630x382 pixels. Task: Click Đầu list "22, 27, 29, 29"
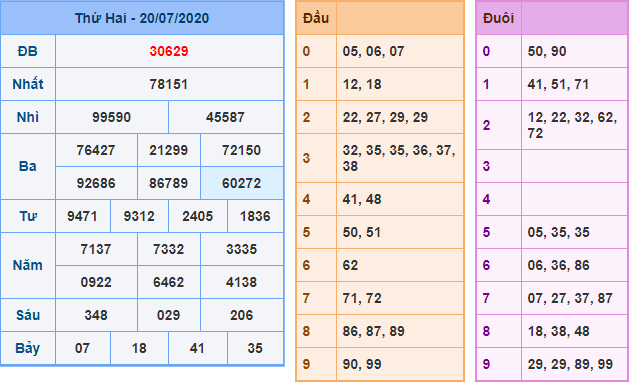click(x=385, y=117)
